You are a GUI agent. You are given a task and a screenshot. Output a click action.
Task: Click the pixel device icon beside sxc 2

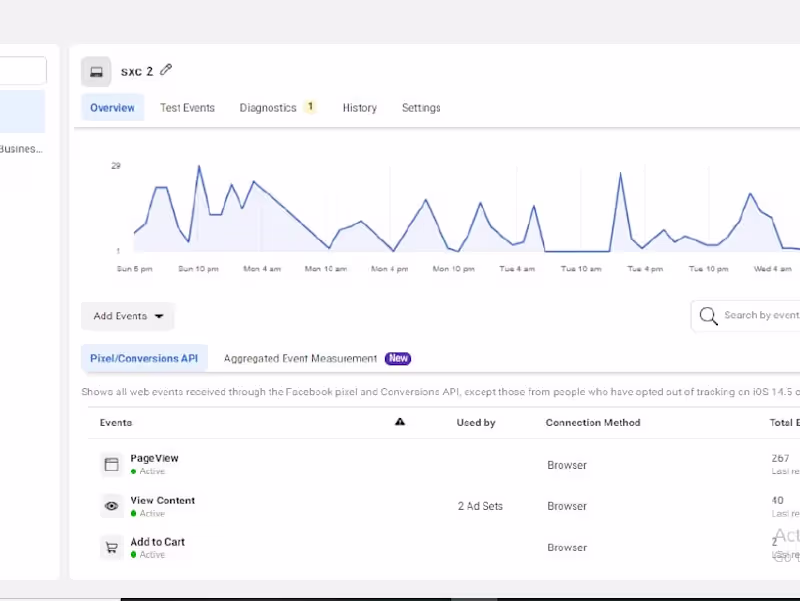point(96,71)
